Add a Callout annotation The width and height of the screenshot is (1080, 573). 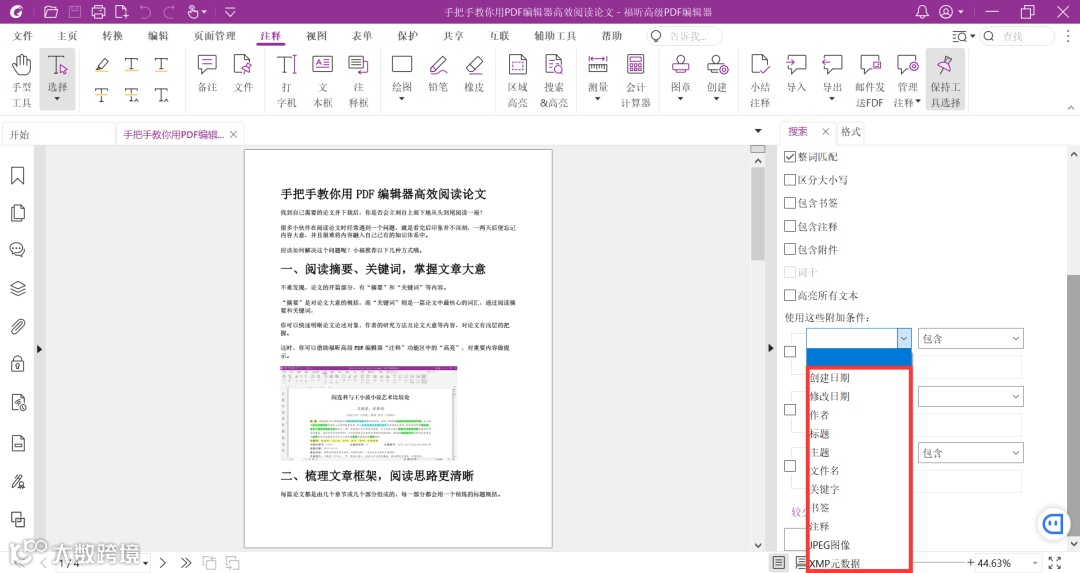pyautogui.click(x=358, y=81)
